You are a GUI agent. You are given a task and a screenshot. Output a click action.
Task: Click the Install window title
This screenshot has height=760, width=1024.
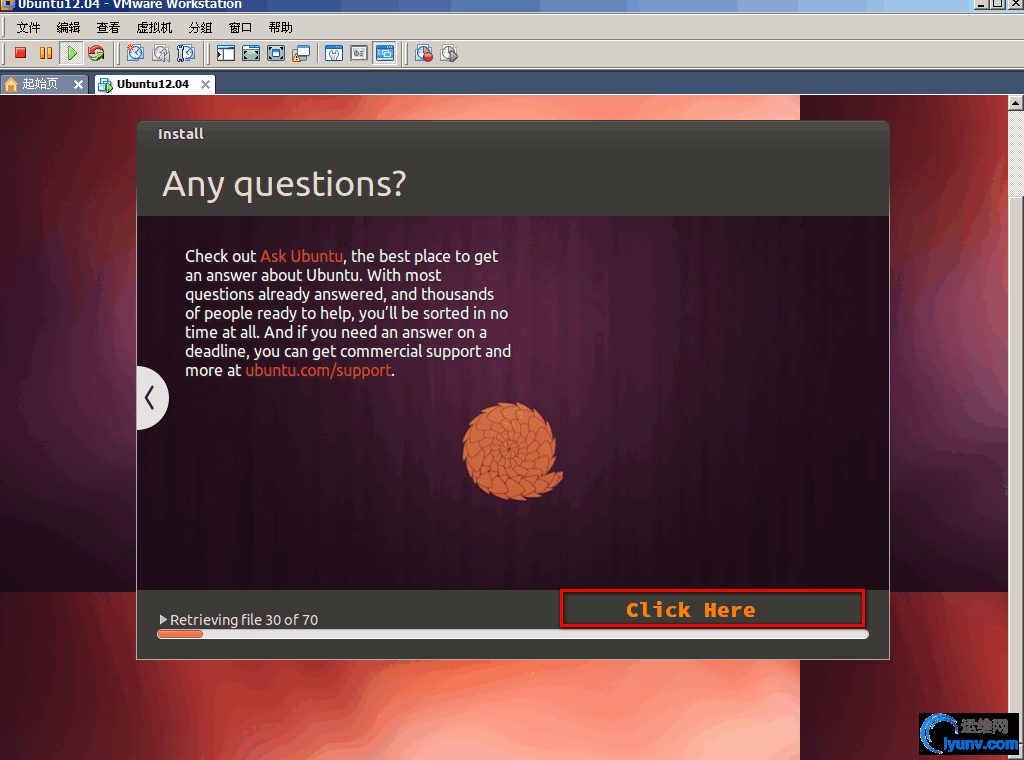[180, 134]
